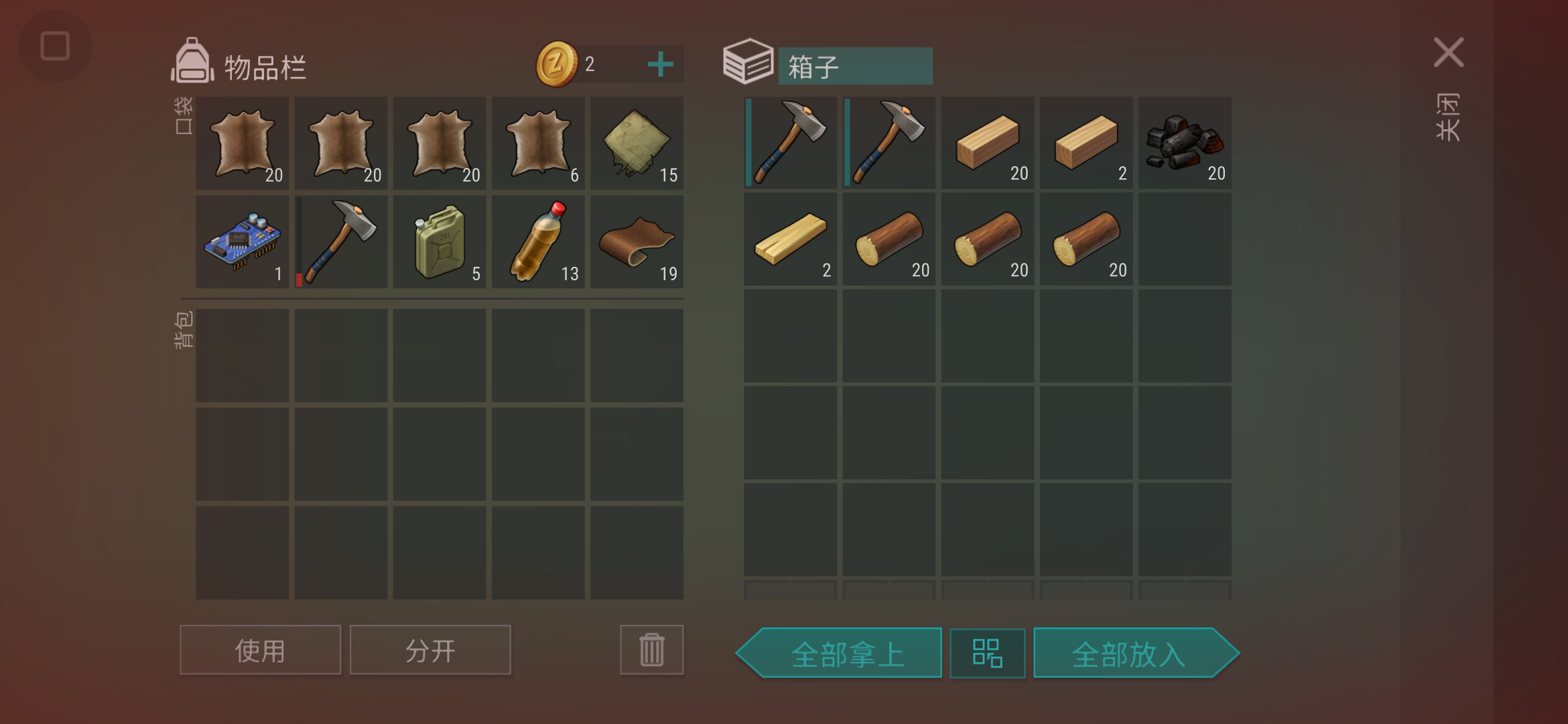This screenshot has height=724, width=1568.
Task: Select the first hatchet in the chest
Action: click(x=791, y=142)
